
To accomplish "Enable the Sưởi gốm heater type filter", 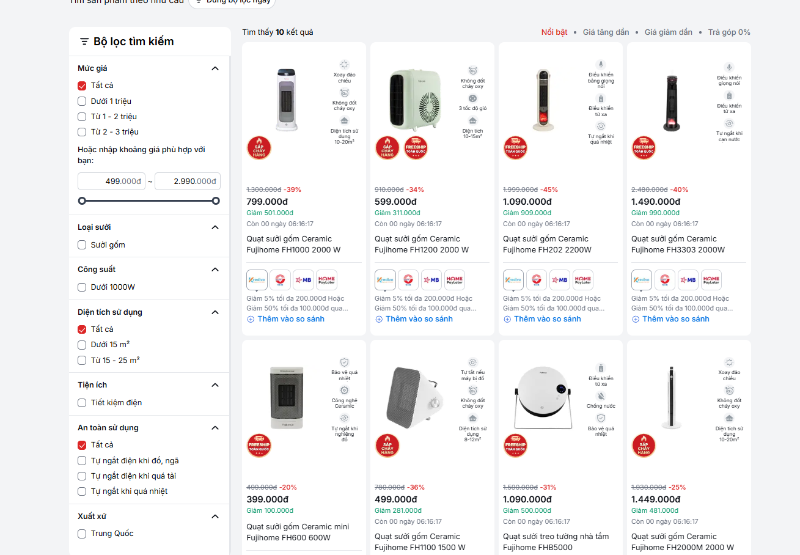I will point(82,245).
